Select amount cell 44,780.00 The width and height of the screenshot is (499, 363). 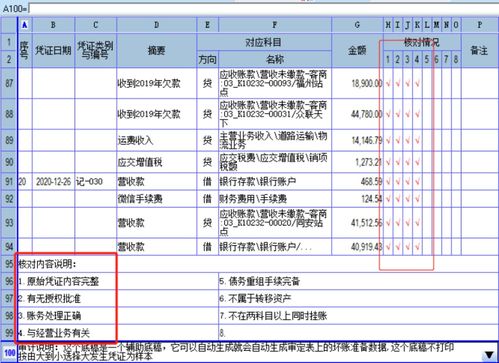click(357, 114)
